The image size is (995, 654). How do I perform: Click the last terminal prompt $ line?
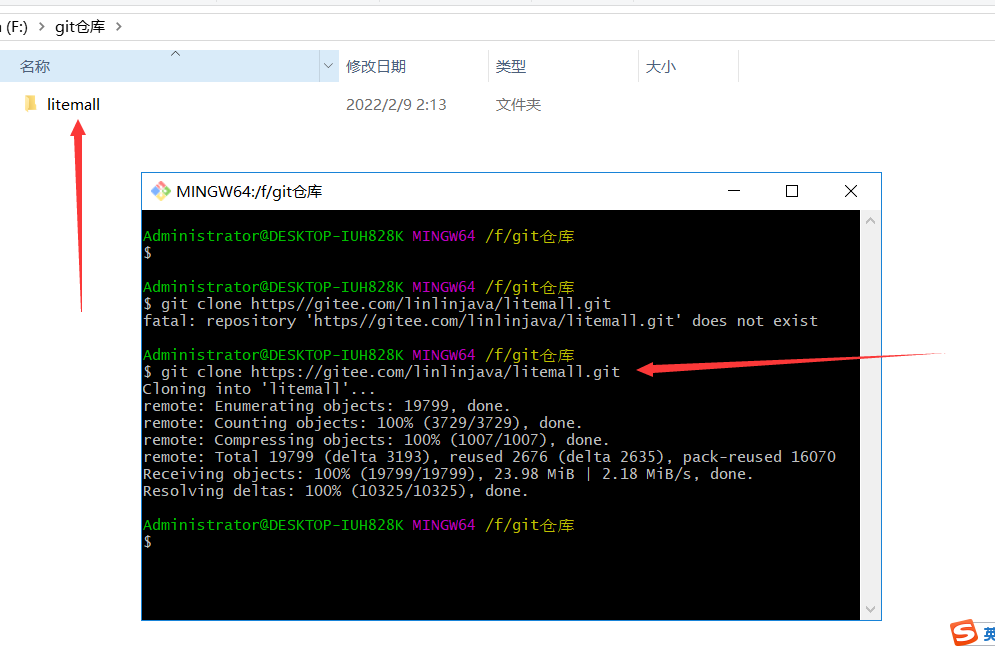tap(147, 542)
